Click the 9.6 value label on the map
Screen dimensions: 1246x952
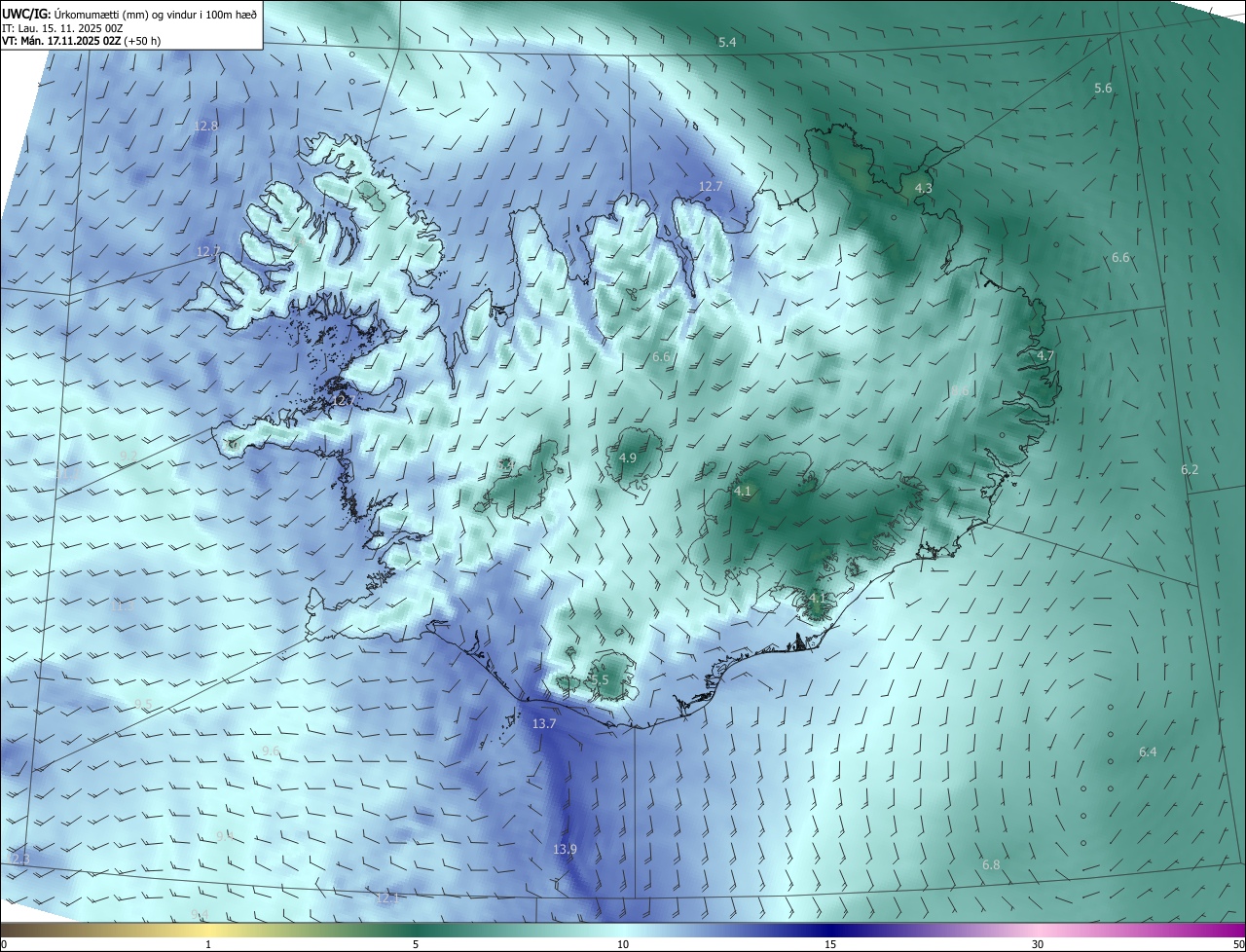pos(271,751)
